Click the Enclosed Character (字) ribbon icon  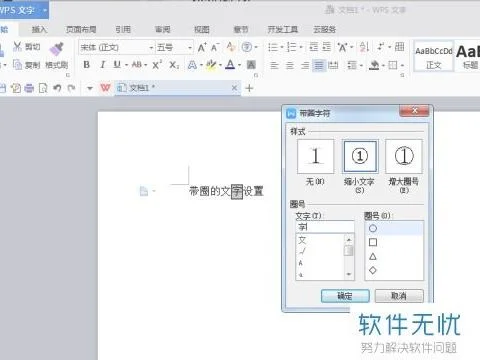coord(247,47)
